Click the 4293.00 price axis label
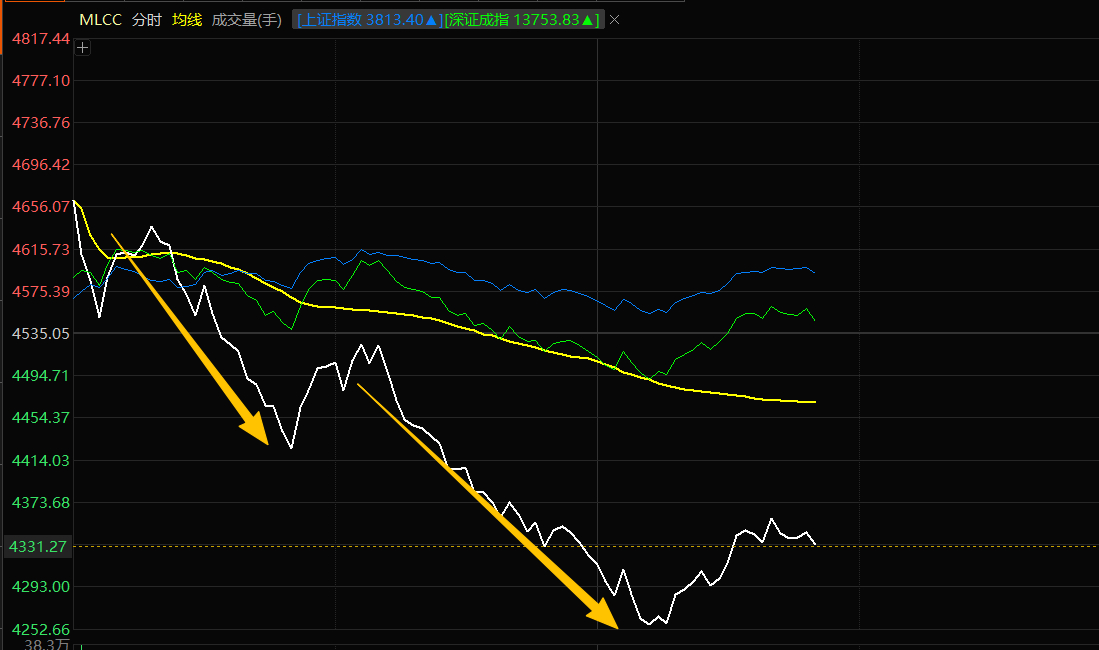The height and width of the screenshot is (650, 1099). (x=41, y=587)
